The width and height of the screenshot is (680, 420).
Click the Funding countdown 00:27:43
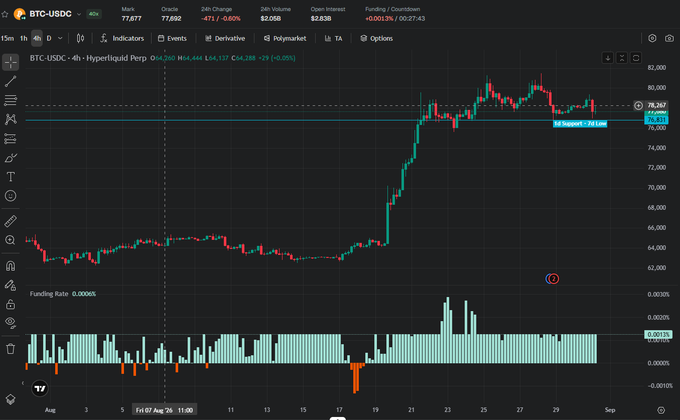[x=412, y=19]
